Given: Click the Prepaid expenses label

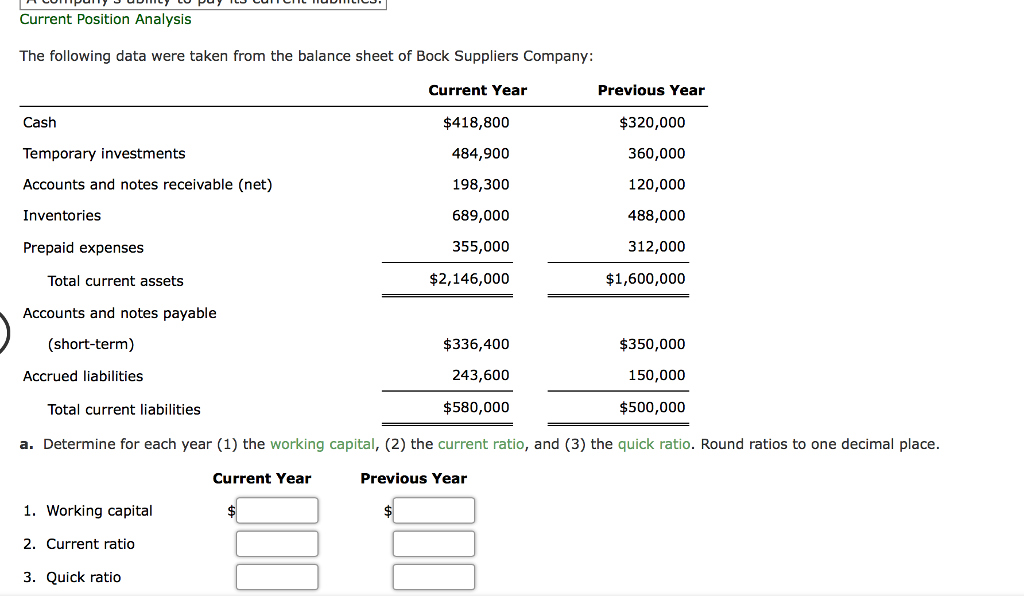Looking at the screenshot, I should click(x=82, y=247).
